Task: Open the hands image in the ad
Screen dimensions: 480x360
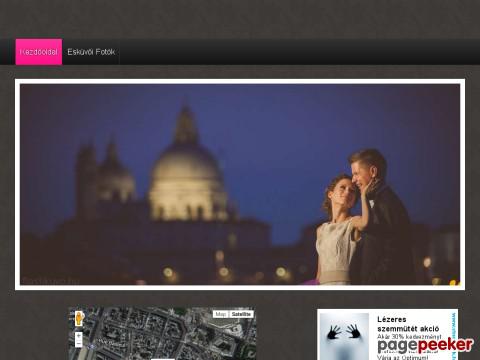Action: tap(344, 337)
